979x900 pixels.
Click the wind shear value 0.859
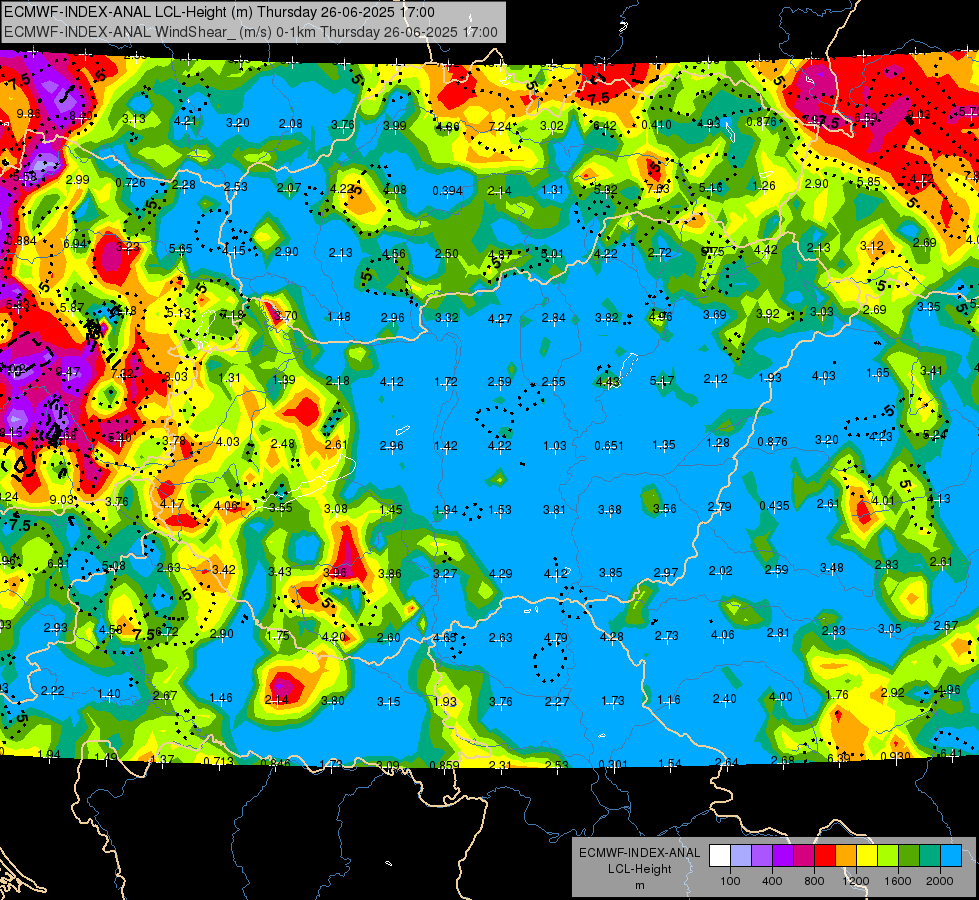[x=445, y=764]
